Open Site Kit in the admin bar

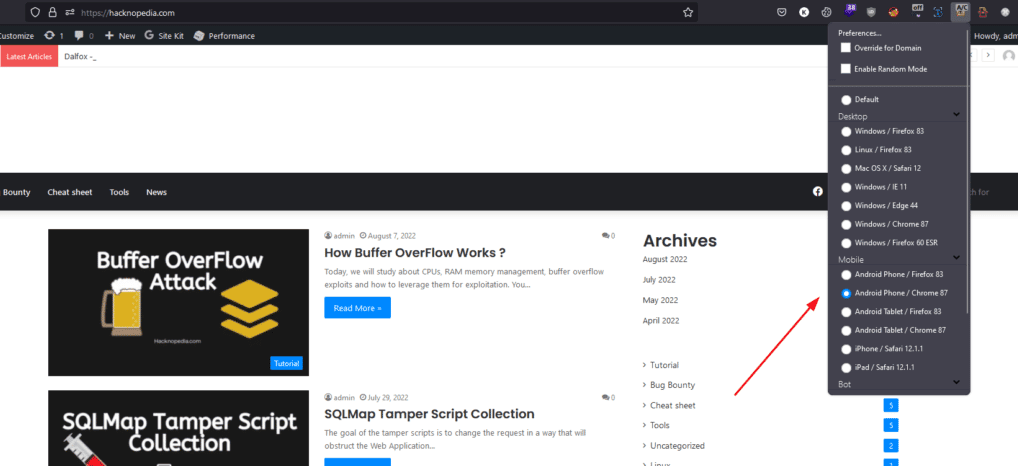click(164, 36)
